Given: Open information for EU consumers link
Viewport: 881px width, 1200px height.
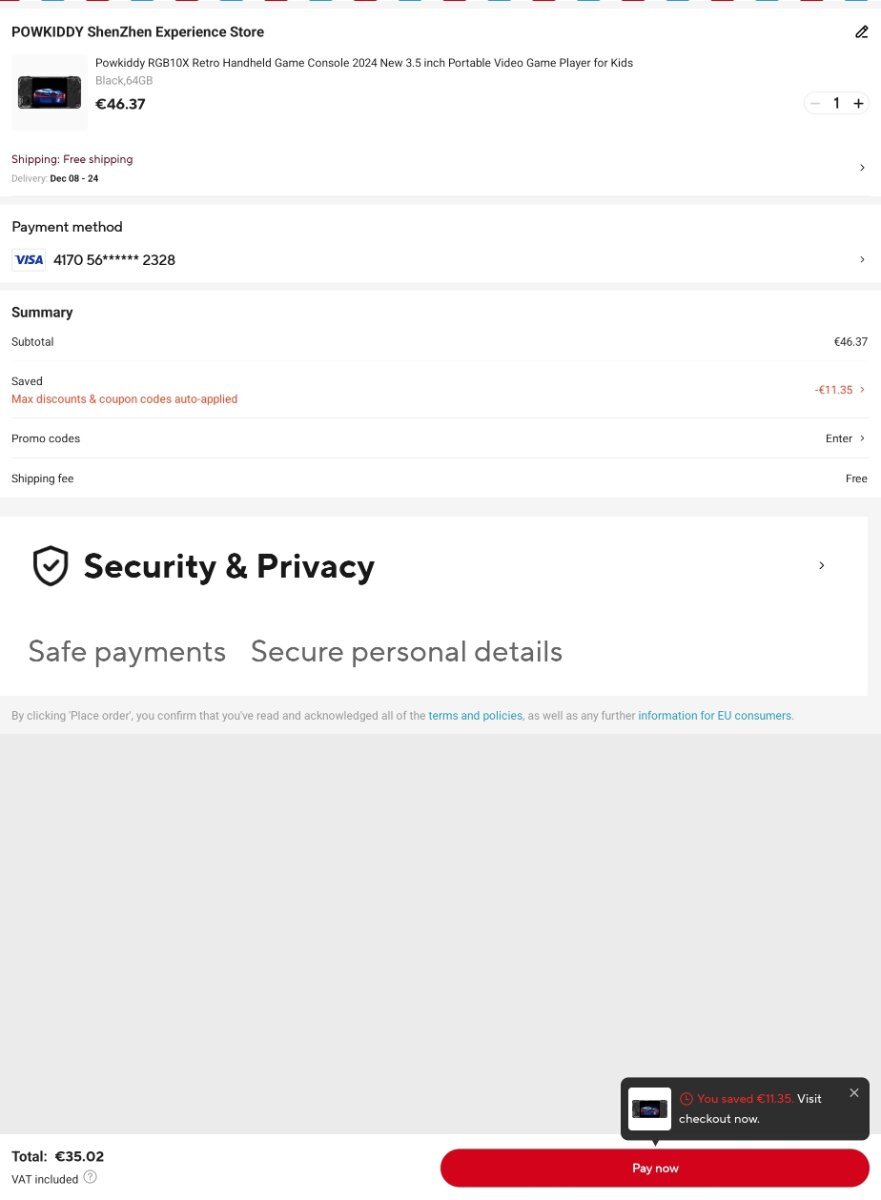Looking at the screenshot, I should (715, 716).
